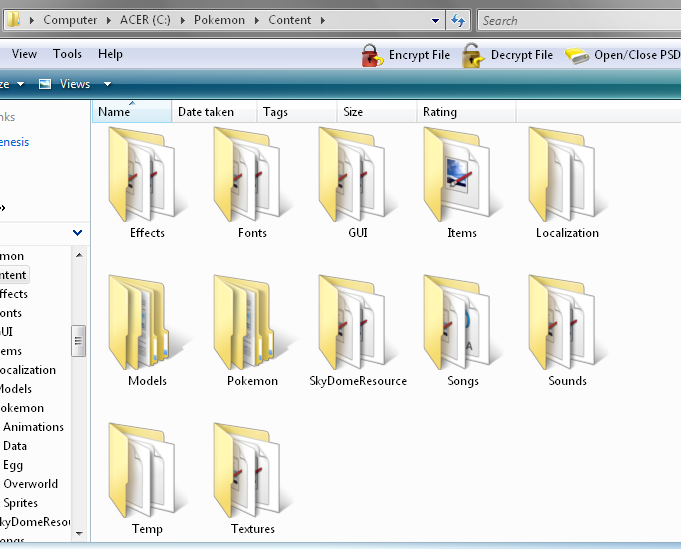Open the View menu
Screen dimensions: 681x549
pyautogui.click(x=24, y=54)
